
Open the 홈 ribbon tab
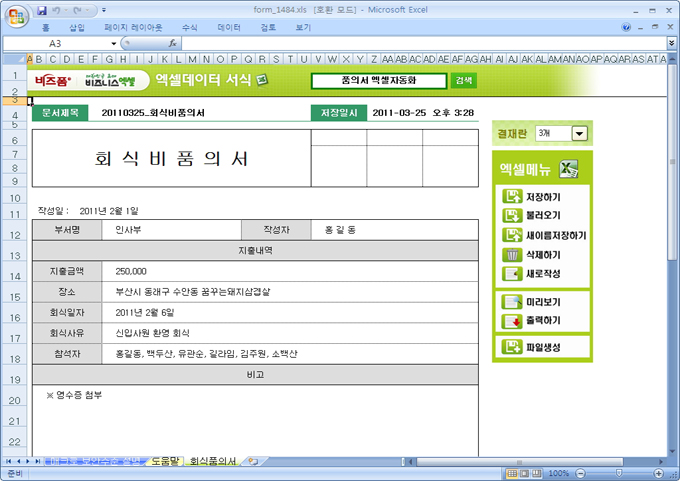pos(46,27)
